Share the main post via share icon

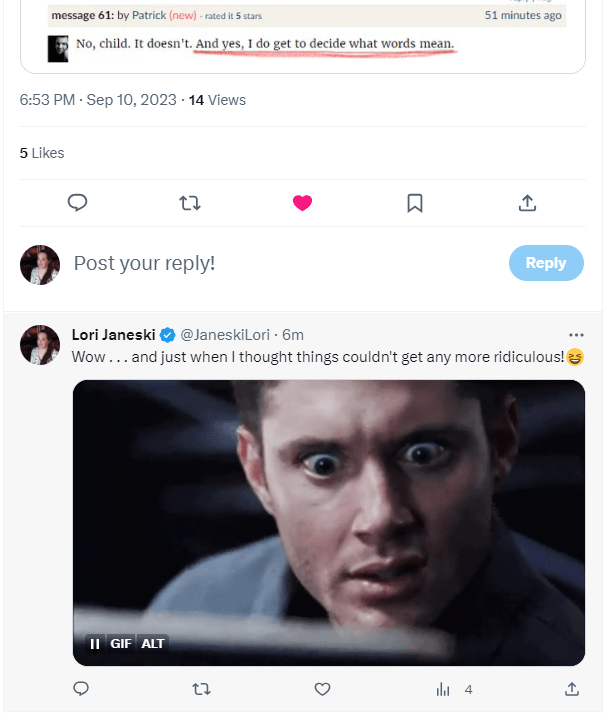(x=527, y=203)
